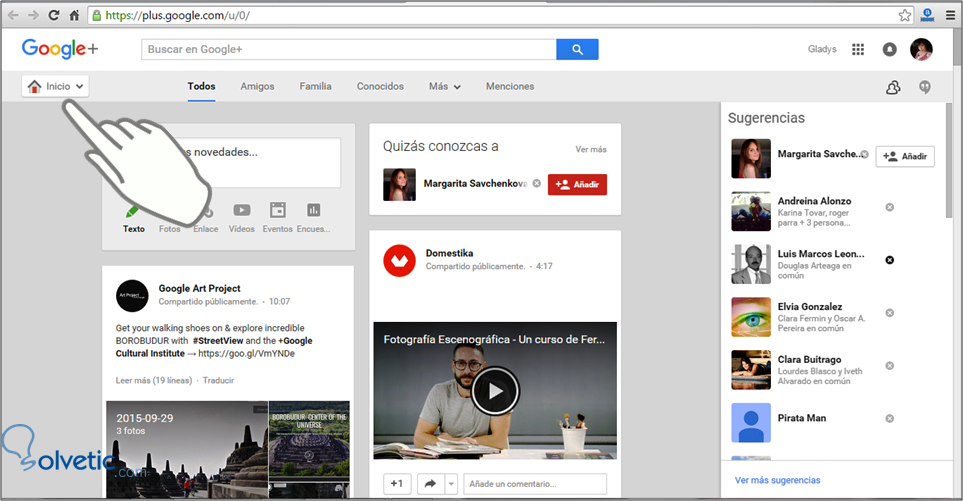
Task: Click Leer más (19 líneas) link
Action: pos(154,380)
